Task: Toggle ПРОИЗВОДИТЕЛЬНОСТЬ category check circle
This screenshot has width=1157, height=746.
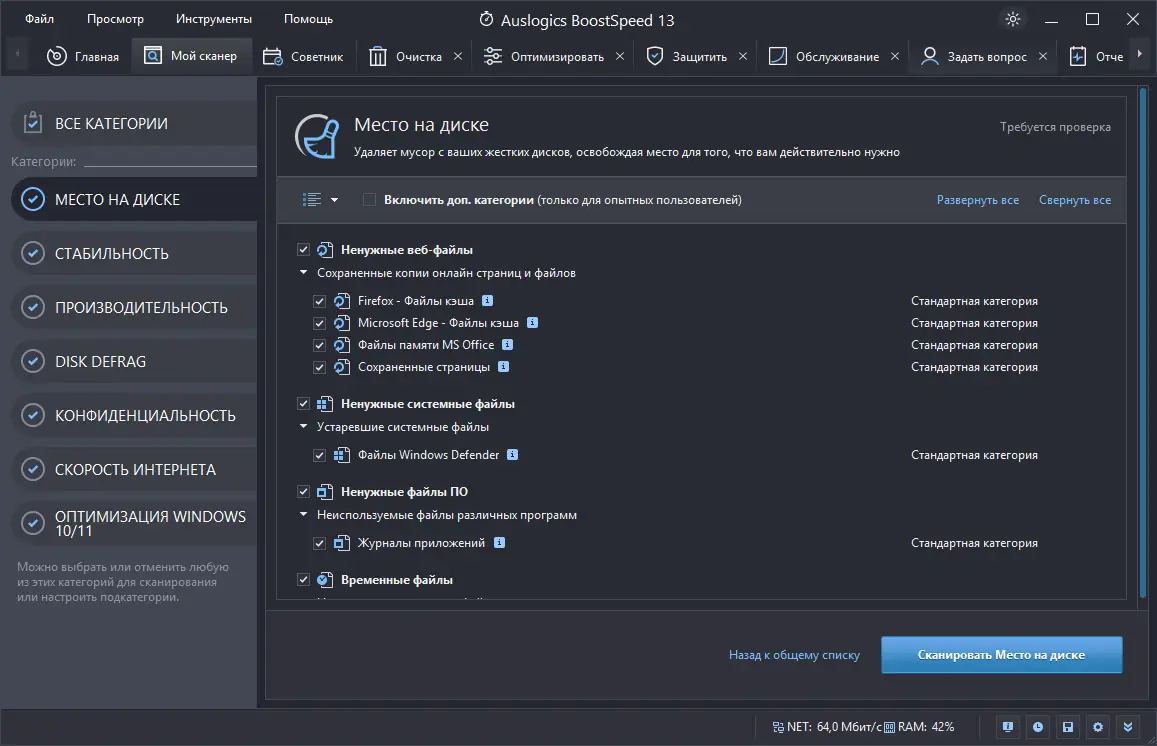Action: point(32,307)
